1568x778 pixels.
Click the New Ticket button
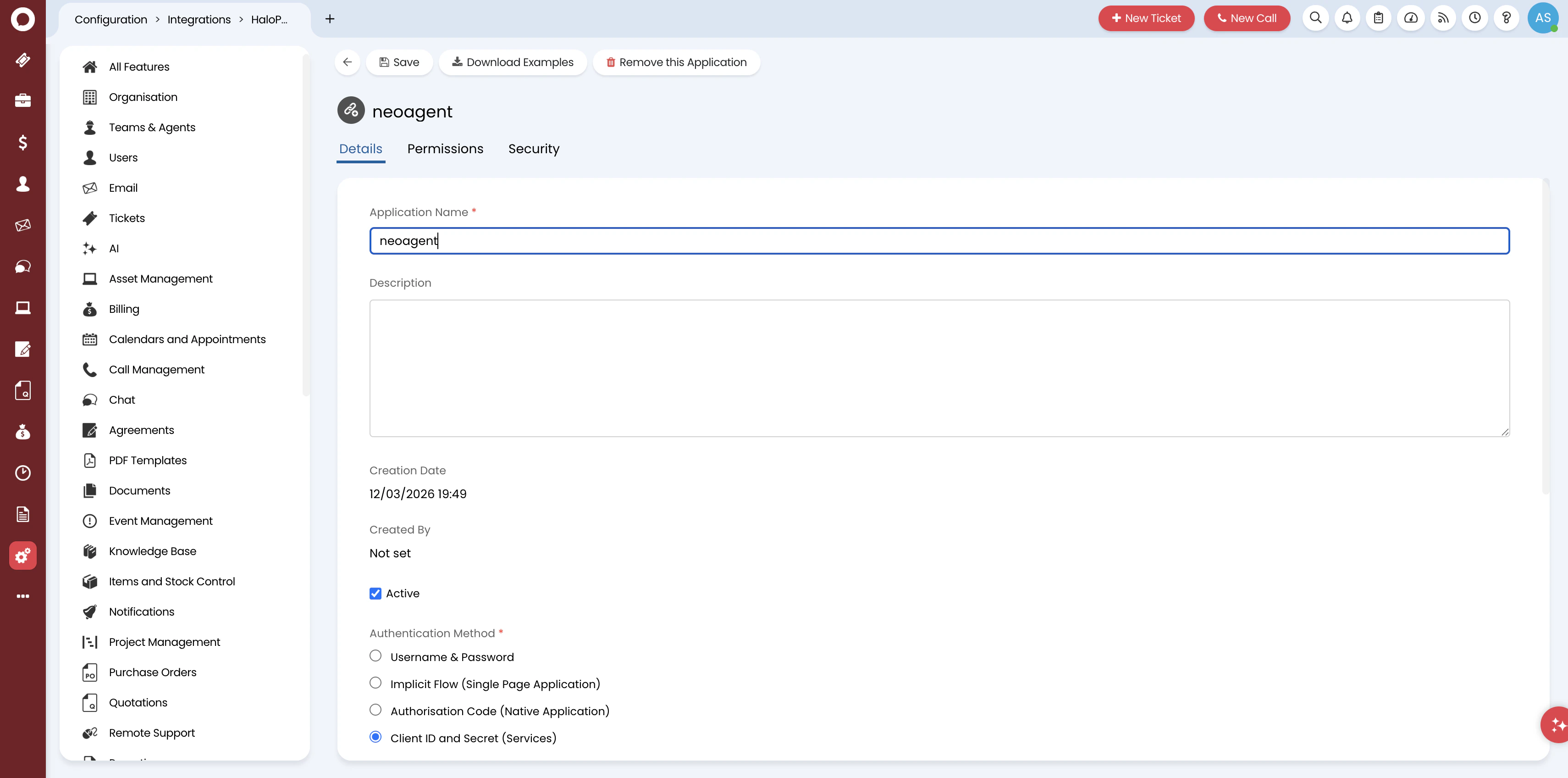point(1146,18)
